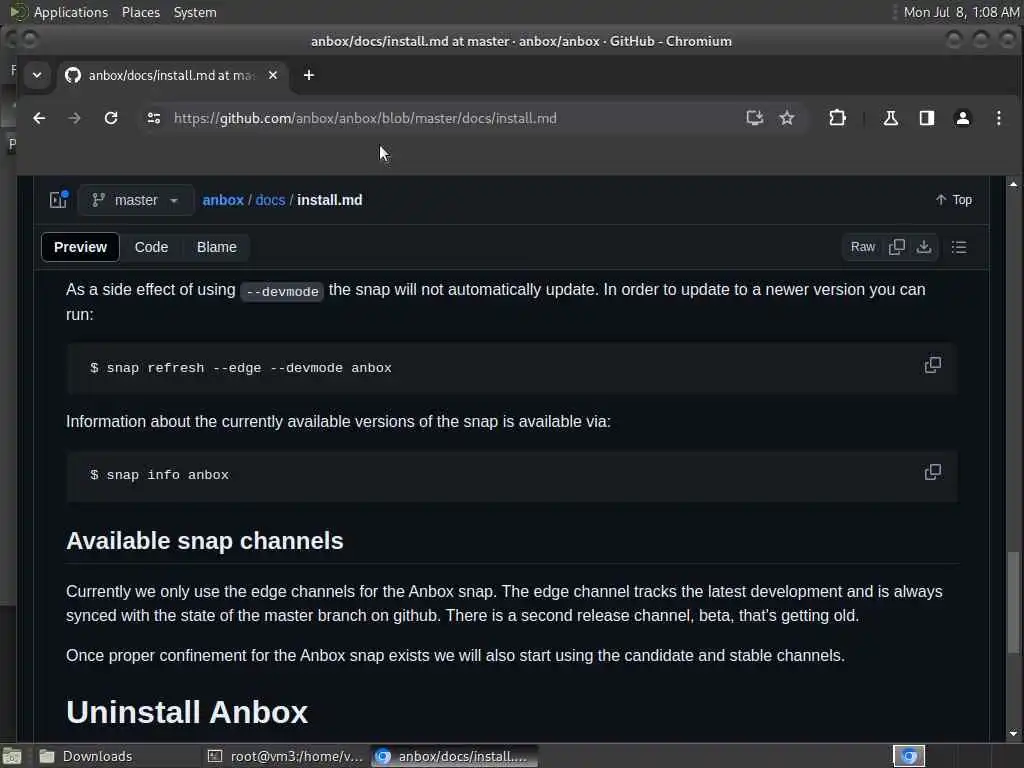
Task: Open the docs folder breadcrumb link
Action: pos(270,200)
